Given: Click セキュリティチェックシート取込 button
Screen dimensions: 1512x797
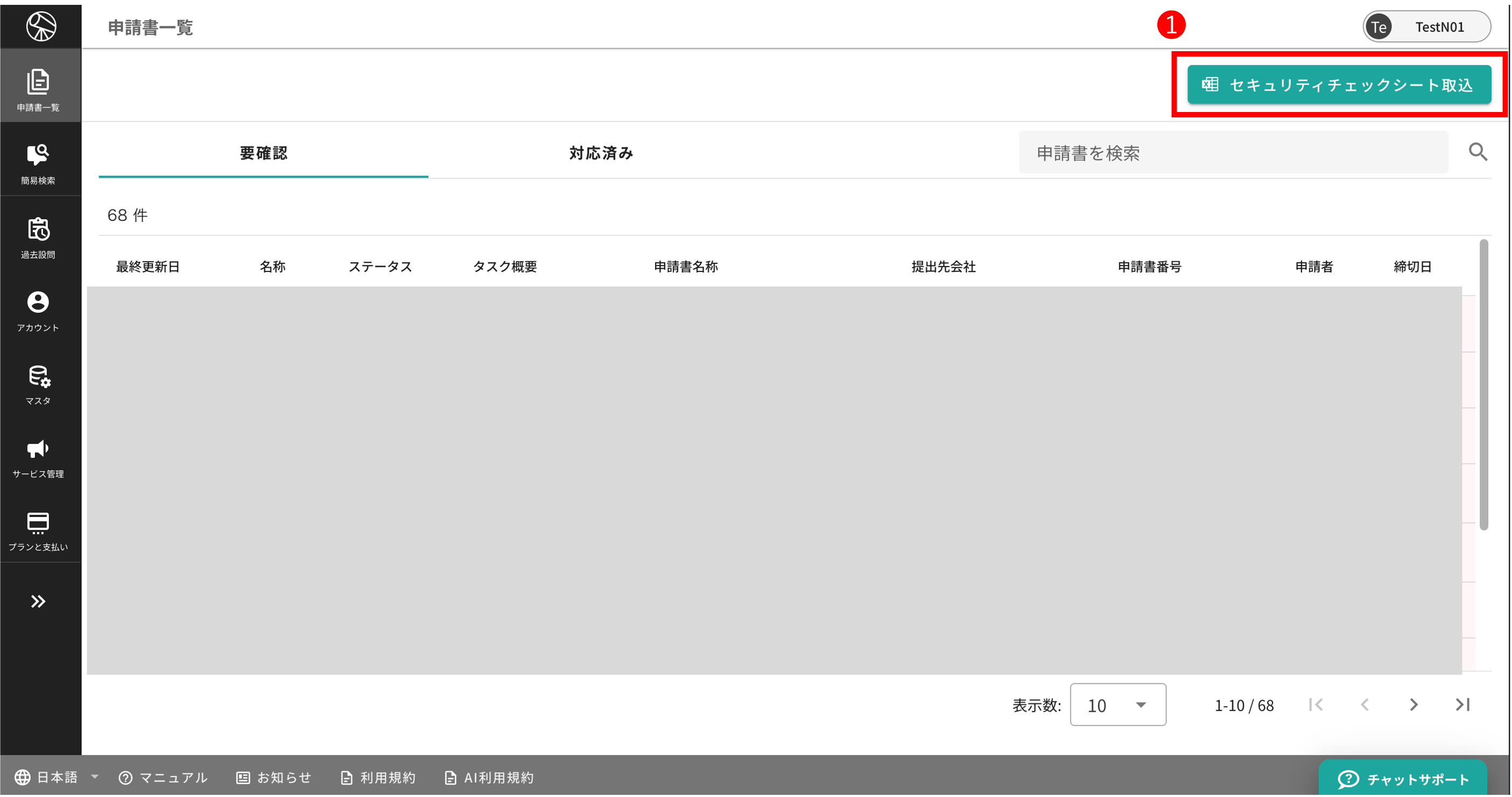Looking at the screenshot, I should 1339,85.
